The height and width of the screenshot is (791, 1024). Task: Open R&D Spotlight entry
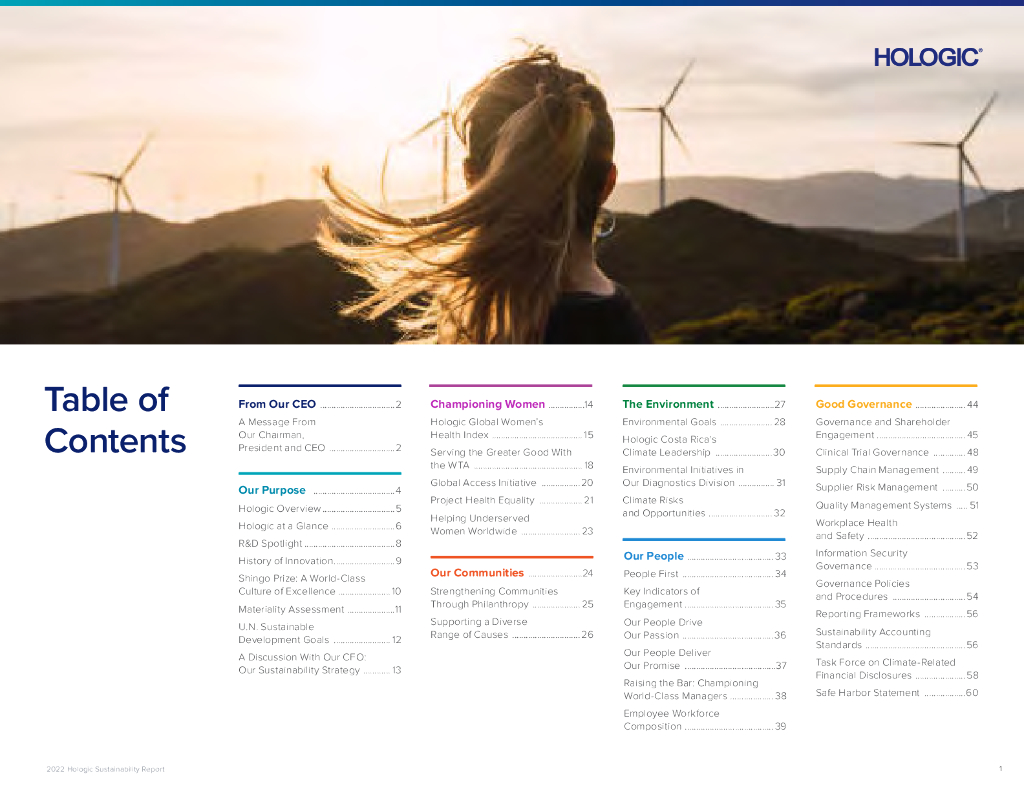pos(319,543)
